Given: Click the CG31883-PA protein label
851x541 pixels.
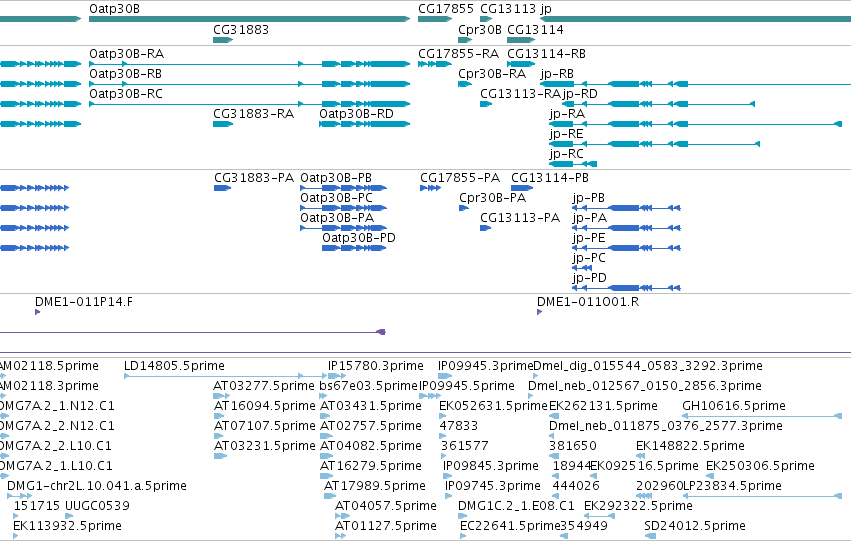Looking at the screenshot, I should pos(254,178).
